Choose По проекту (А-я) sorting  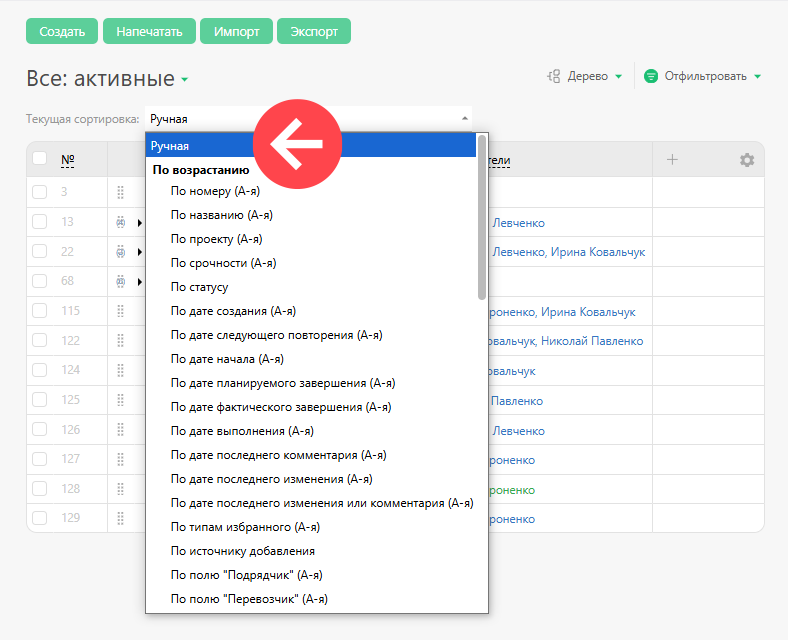click(216, 239)
